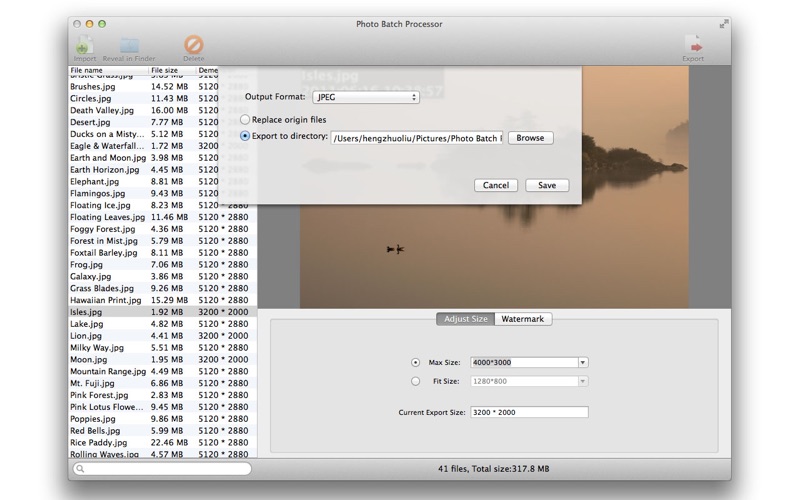The image size is (800, 500).
Task: Select the highlighted Isles.jpg row
Action: [x=162, y=312]
